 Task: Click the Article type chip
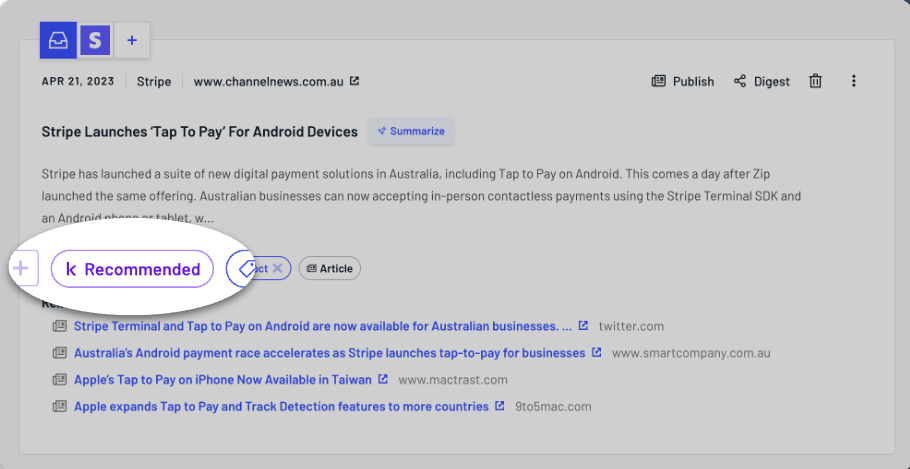[x=330, y=268]
